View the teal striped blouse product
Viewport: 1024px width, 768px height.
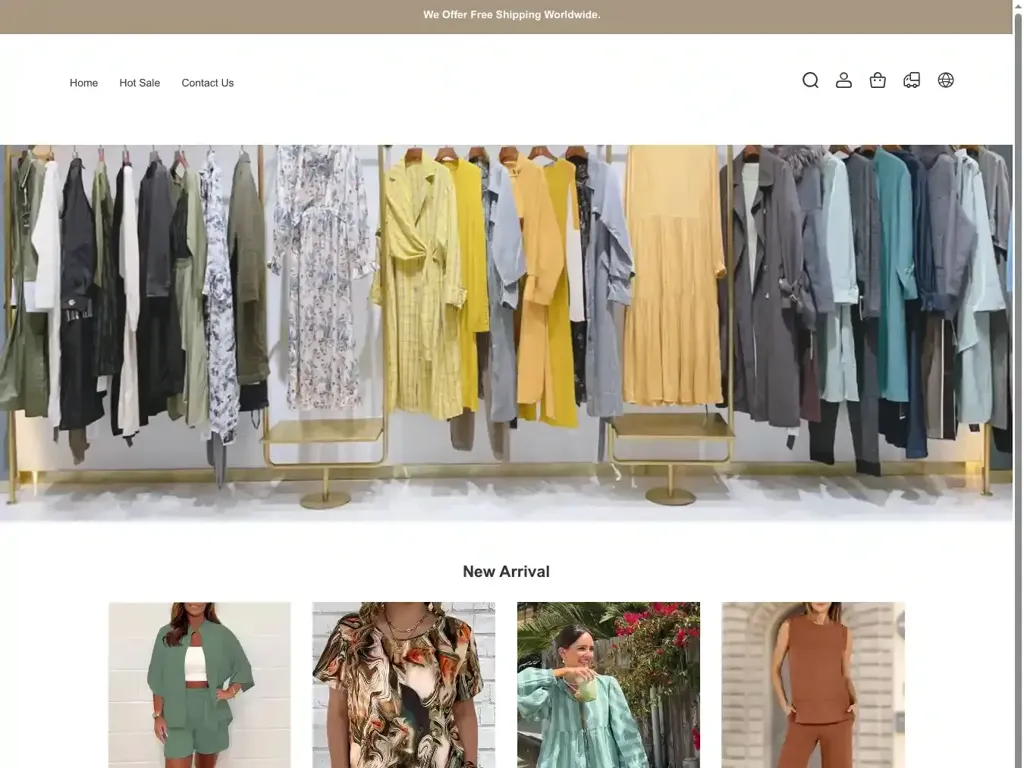pos(608,685)
